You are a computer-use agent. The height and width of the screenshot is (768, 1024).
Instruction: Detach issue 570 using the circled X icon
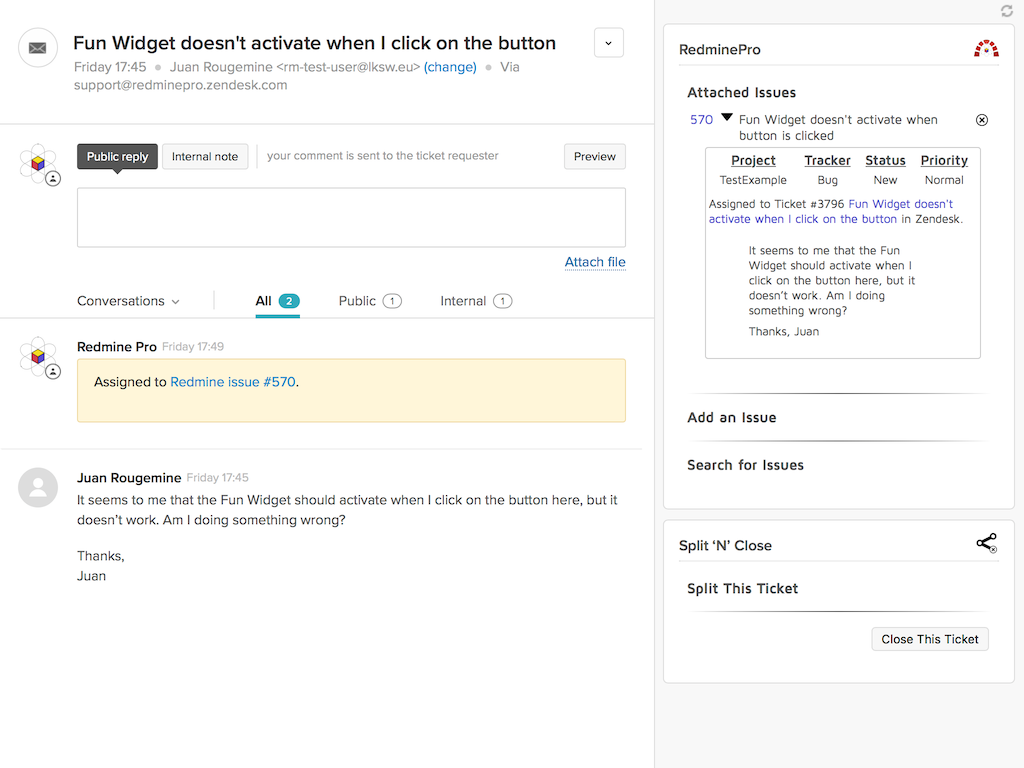[x=981, y=119]
